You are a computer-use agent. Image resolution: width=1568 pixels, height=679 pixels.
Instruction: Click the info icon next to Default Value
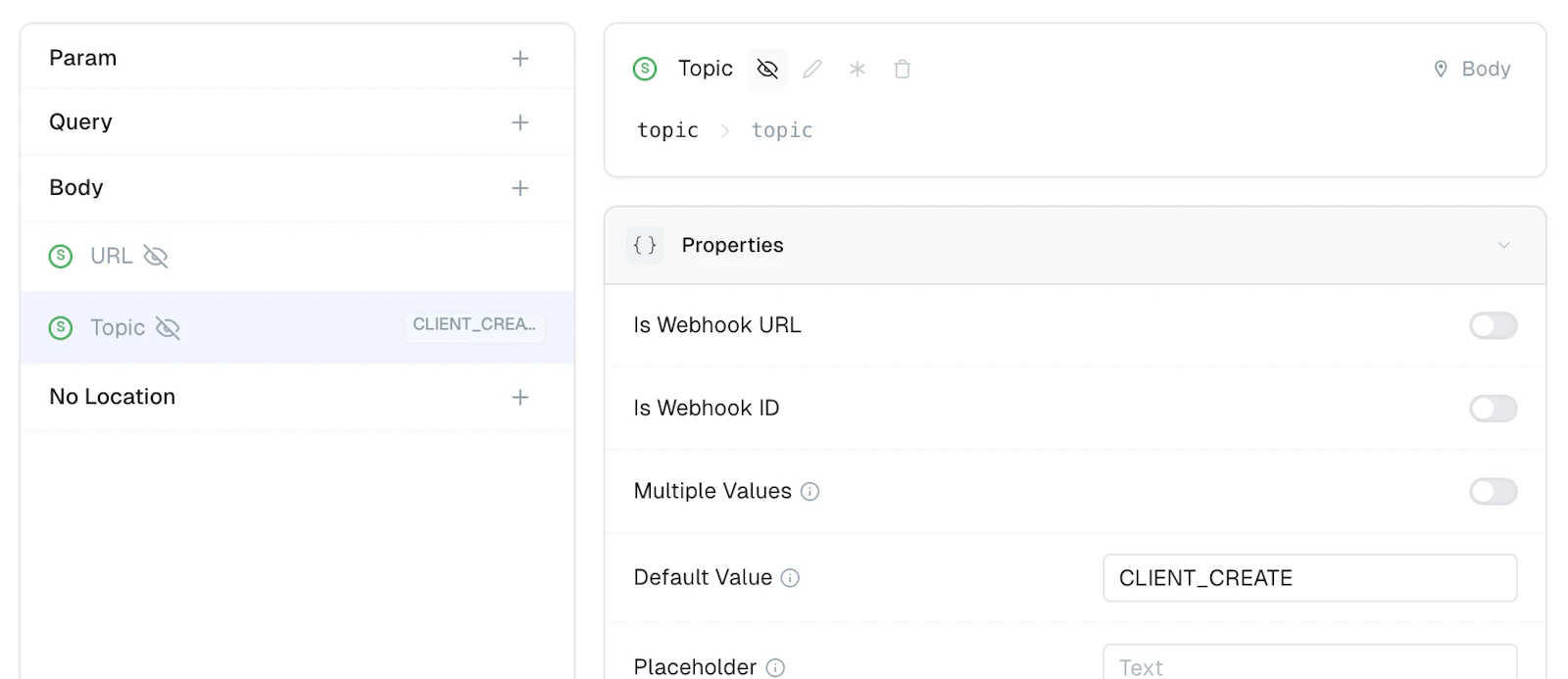(x=790, y=578)
